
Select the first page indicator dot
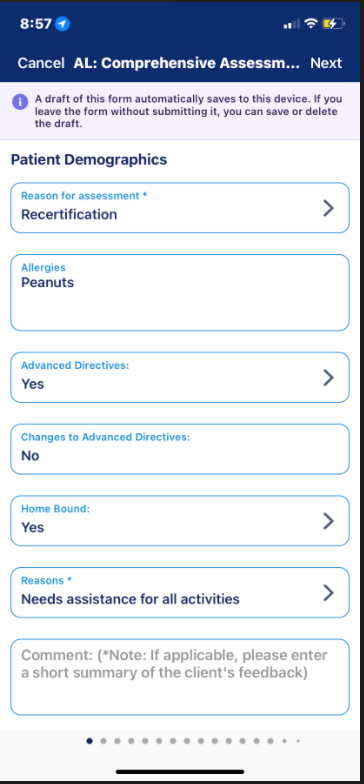(x=90, y=741)
